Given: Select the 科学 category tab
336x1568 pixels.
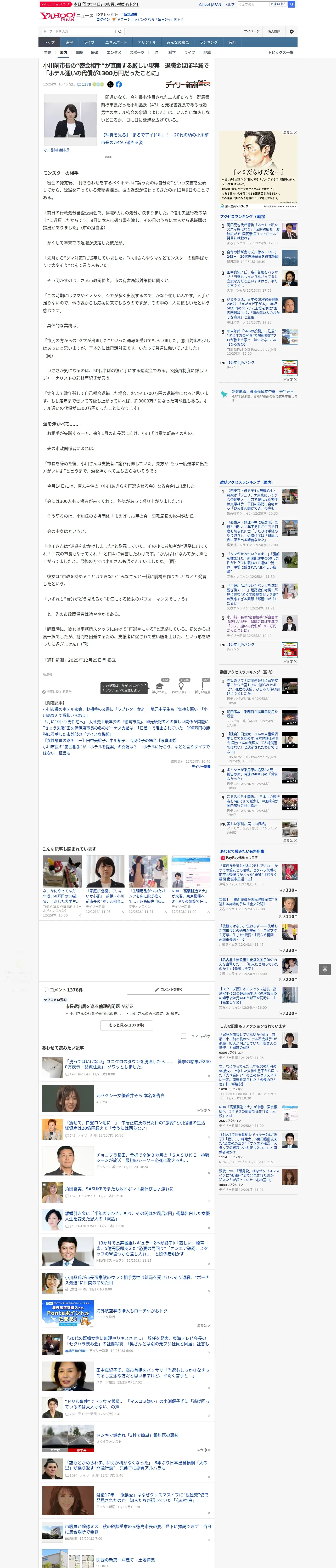Looking at the screenshot, I should (172, 52).
